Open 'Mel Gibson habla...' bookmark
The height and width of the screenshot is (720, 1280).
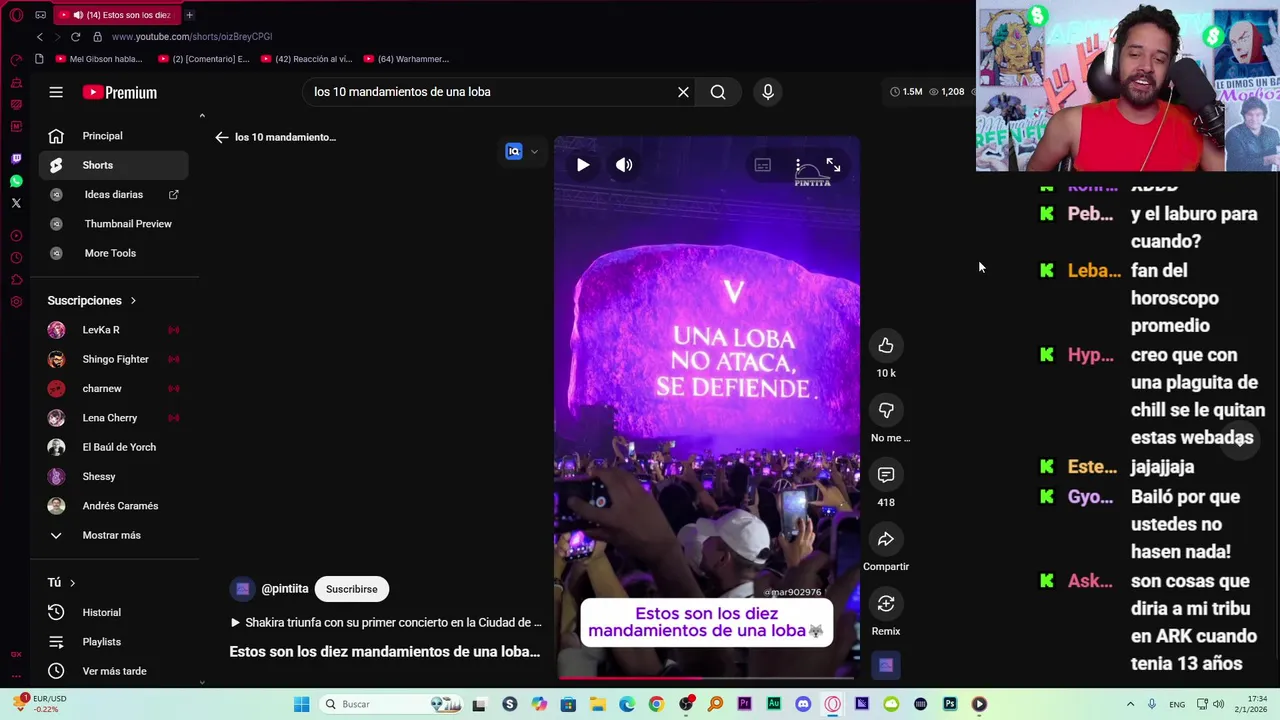(x=99, y=59)
